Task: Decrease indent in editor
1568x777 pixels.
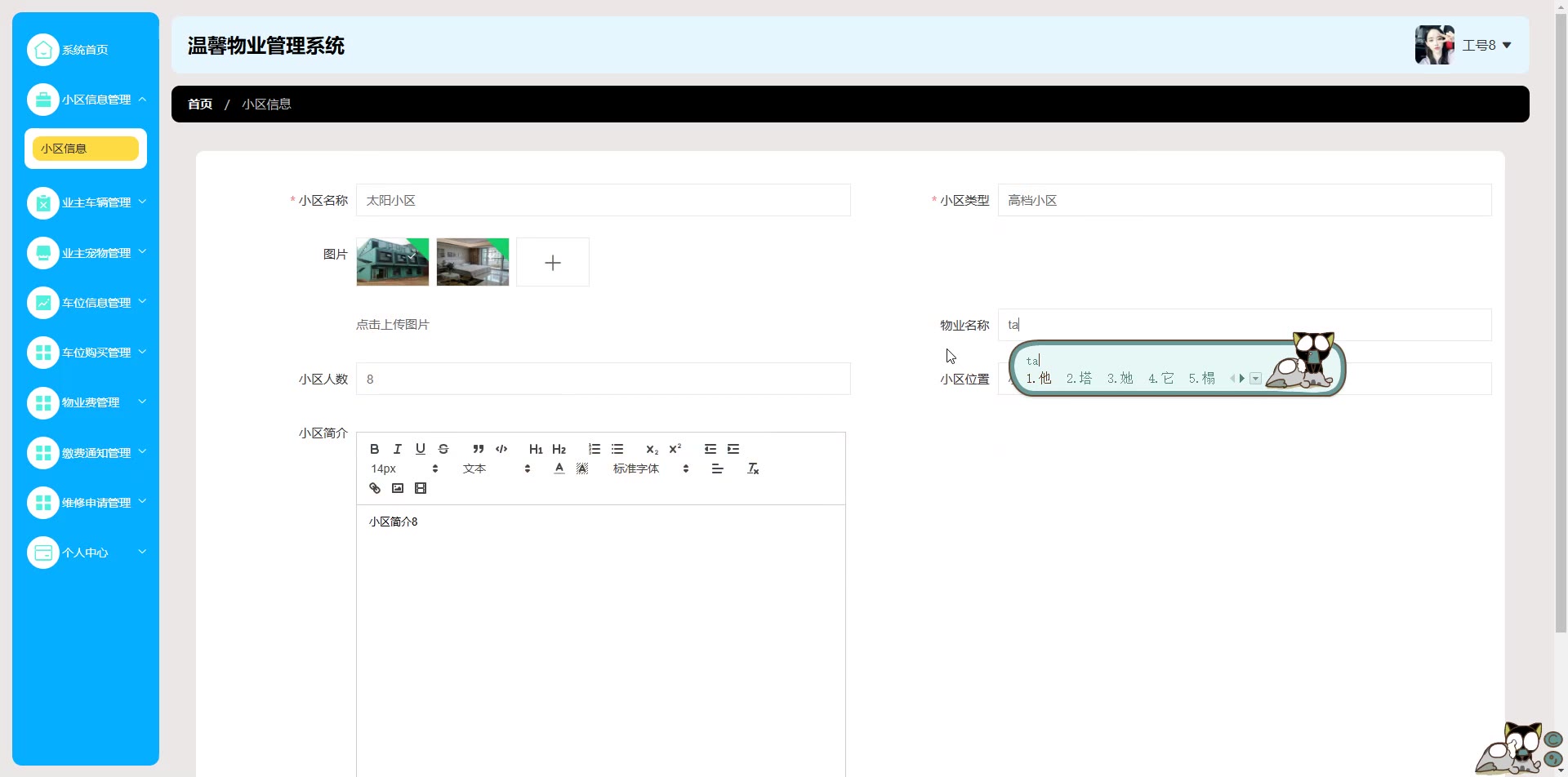Action: pyautogui.click(x=710, y=449)
